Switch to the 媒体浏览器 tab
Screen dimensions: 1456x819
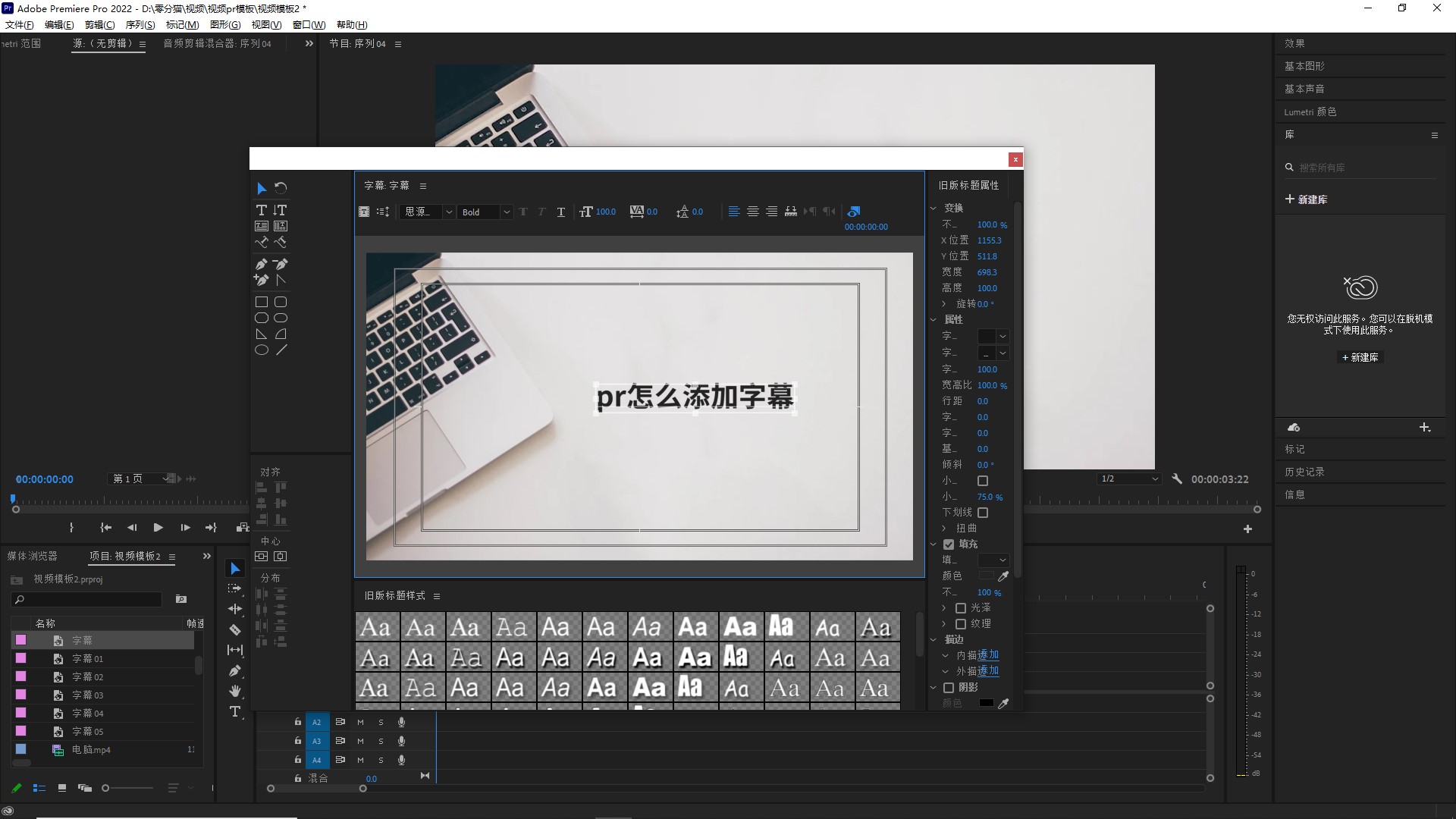click(33, 556)
